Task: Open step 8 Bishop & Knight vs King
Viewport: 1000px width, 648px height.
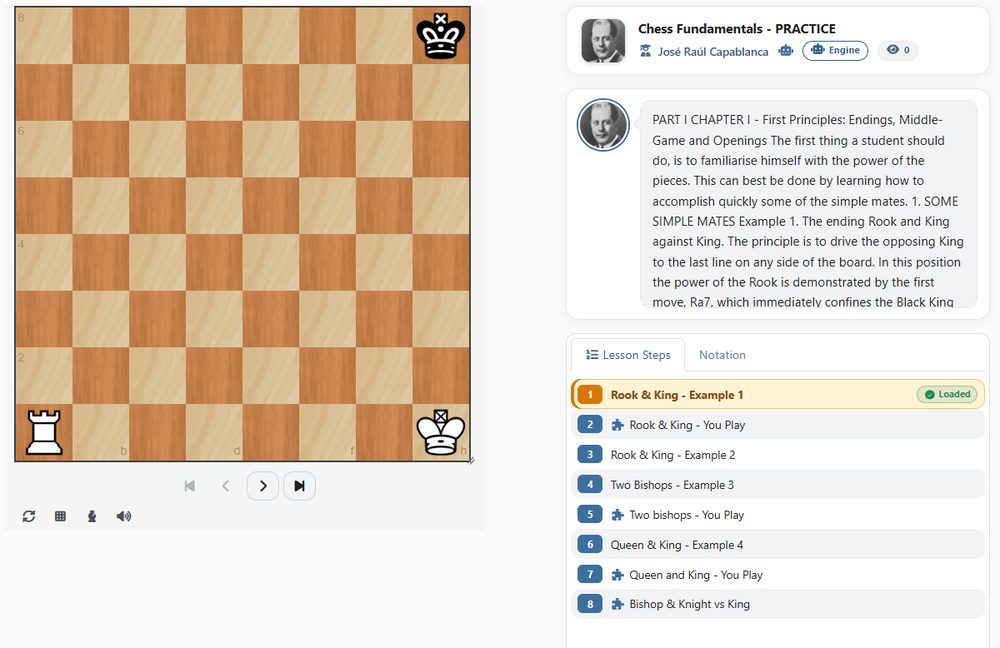Action: [778, 604]
